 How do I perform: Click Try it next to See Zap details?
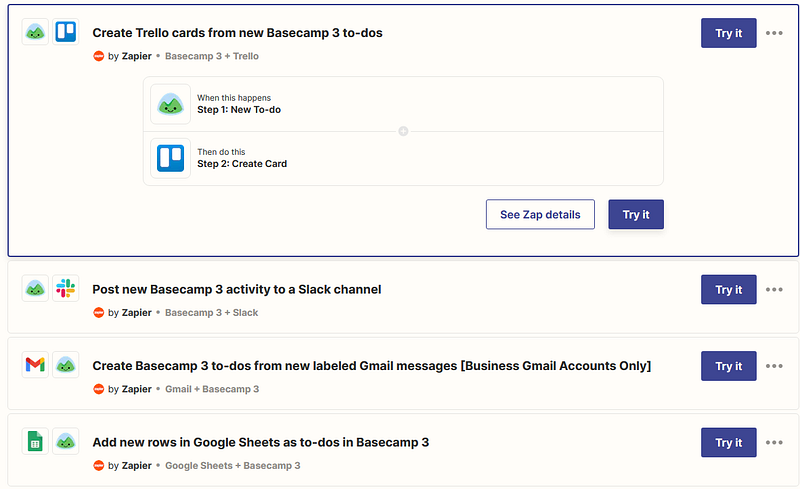point(636,214)
